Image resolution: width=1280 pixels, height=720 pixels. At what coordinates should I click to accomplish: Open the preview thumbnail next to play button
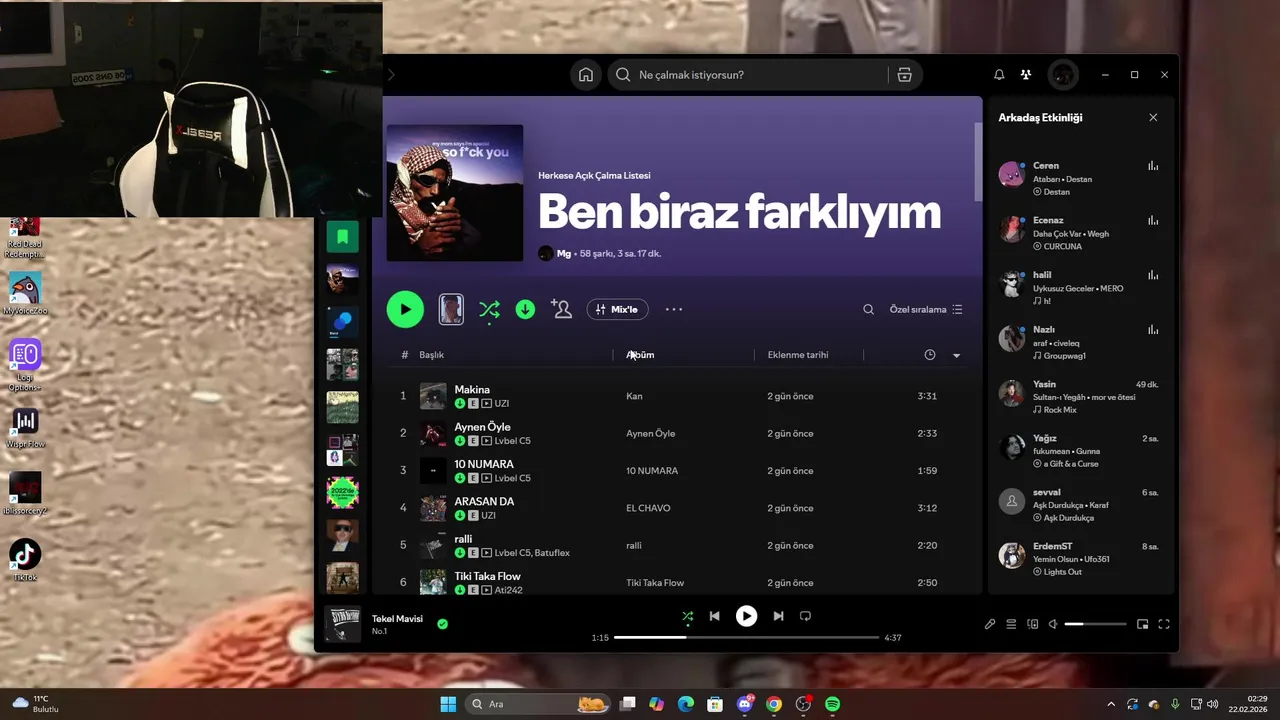click(x=451, y=309)
